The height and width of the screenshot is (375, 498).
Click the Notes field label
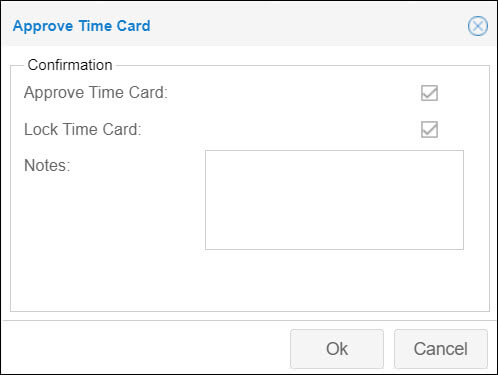[47, 165]
